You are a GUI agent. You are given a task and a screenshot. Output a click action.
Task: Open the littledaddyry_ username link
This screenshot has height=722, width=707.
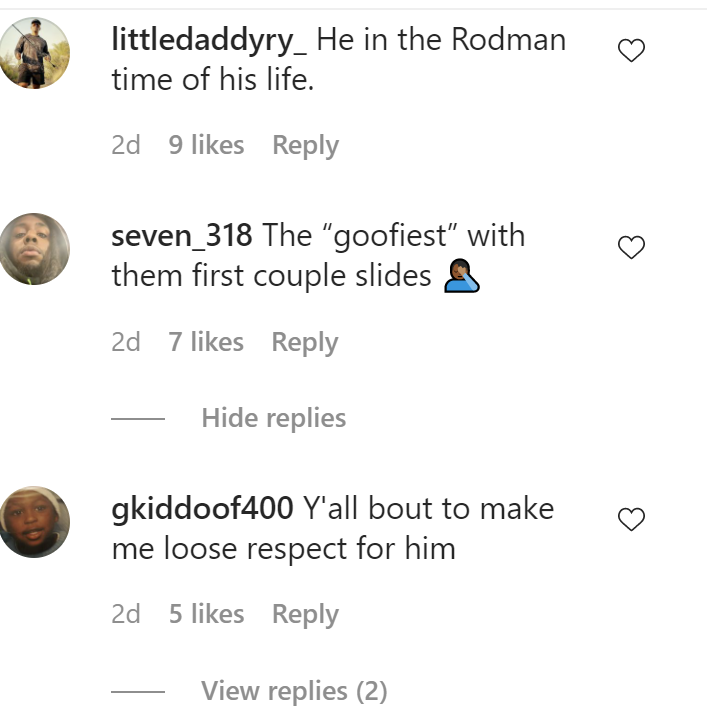tap(209, 41)
